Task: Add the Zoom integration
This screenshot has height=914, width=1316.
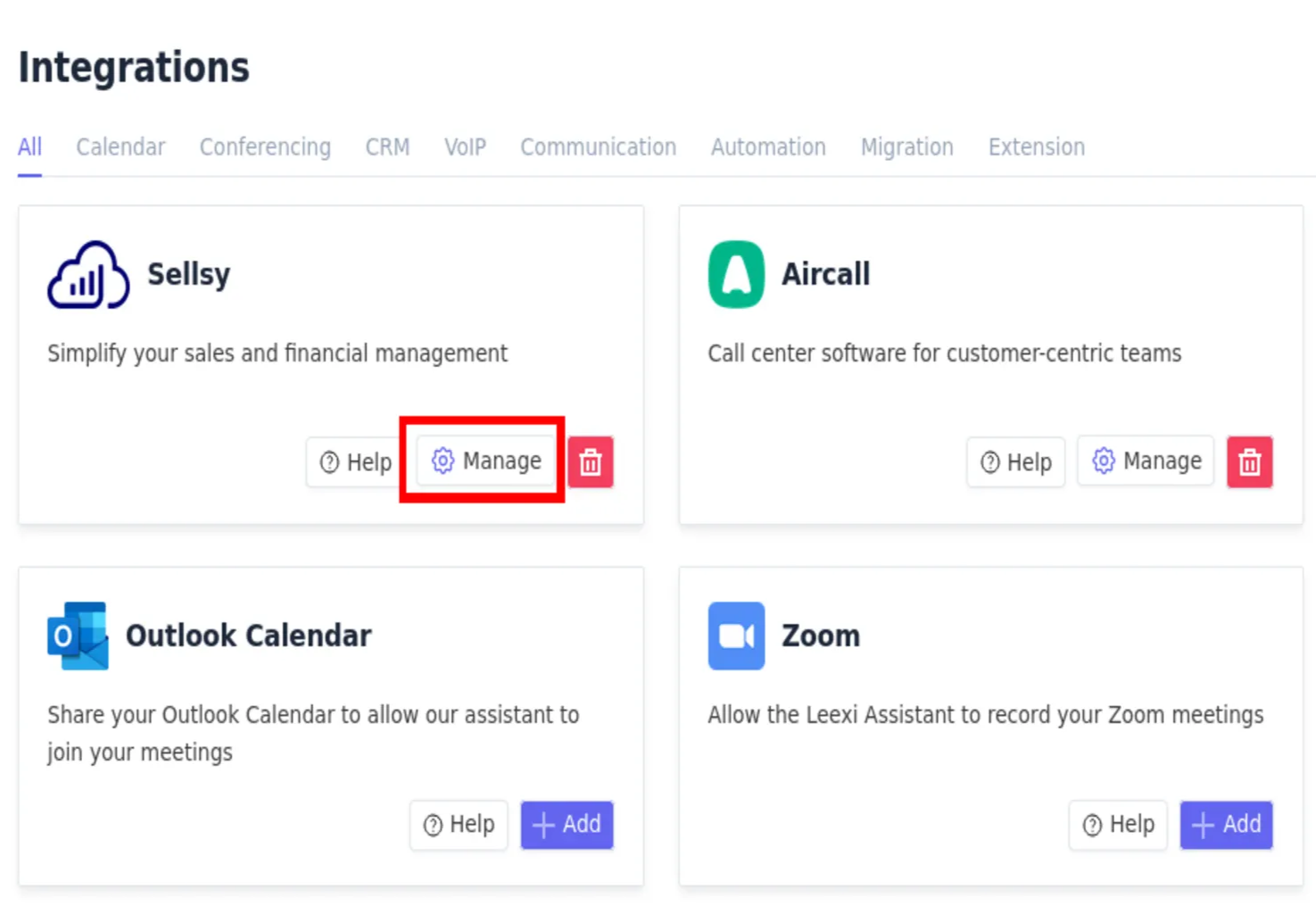Action: click(1226, 824)
